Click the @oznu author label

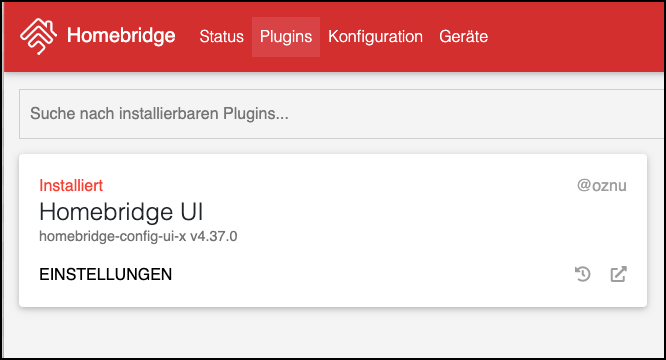[601, 186]
